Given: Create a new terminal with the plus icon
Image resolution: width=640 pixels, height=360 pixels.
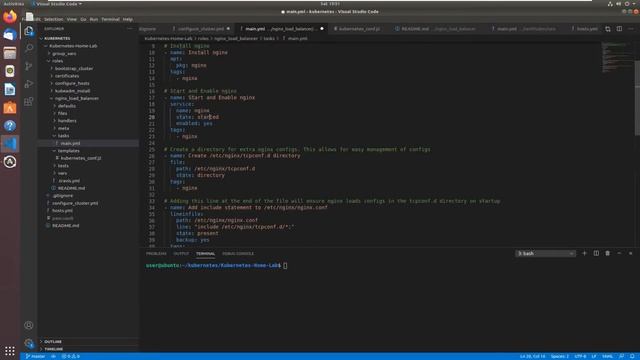Looking at the screenshot, I should [584, 253].
